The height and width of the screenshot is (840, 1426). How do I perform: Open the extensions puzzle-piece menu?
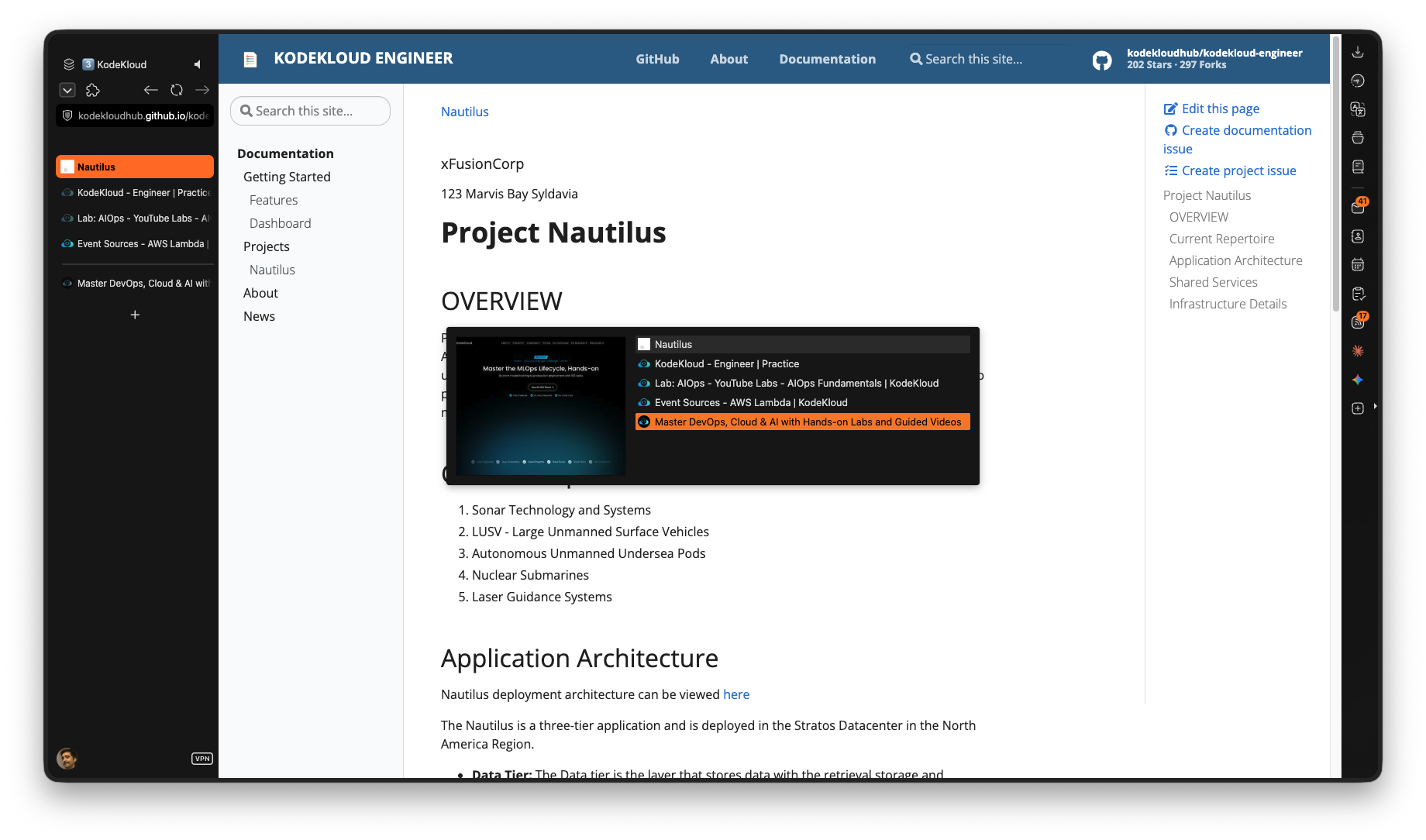(x=93, y=90)
